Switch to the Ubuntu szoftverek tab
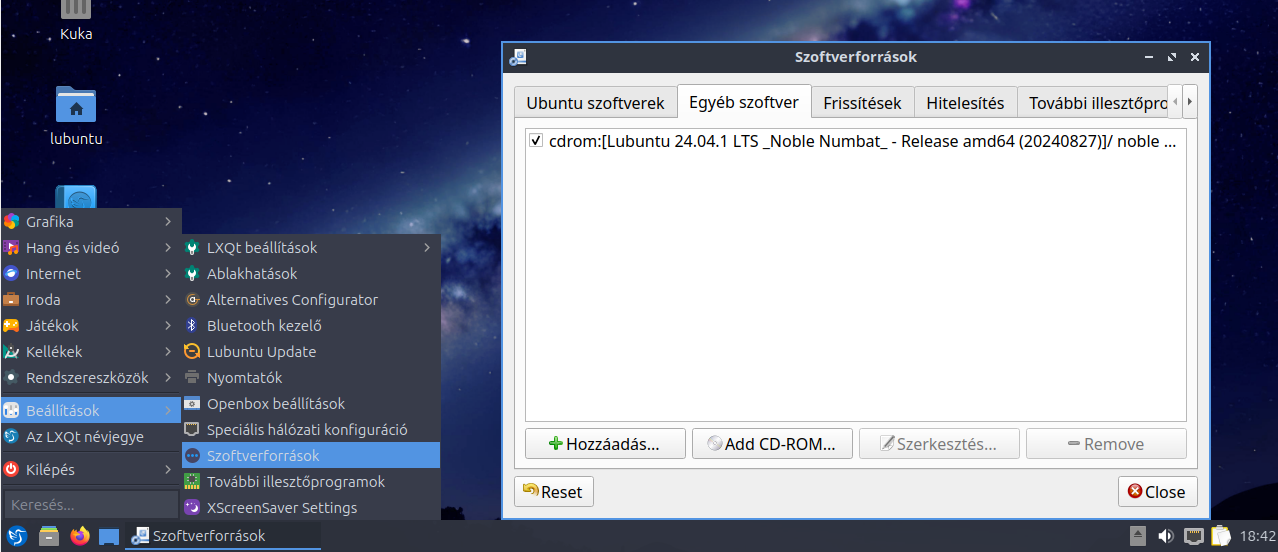1278x552 pixels. tap(596, 103)
